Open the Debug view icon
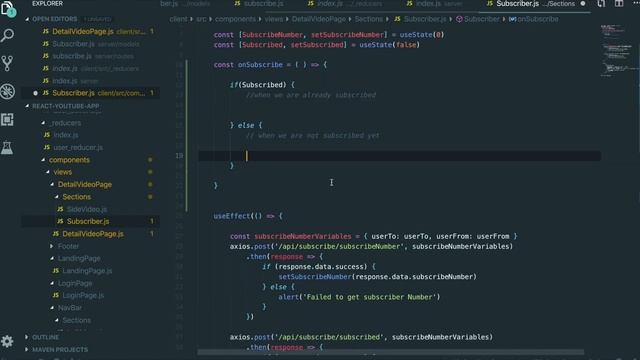The height and width of the screenshot is (360, 640). pyautogui.click(x=7, y=91)
